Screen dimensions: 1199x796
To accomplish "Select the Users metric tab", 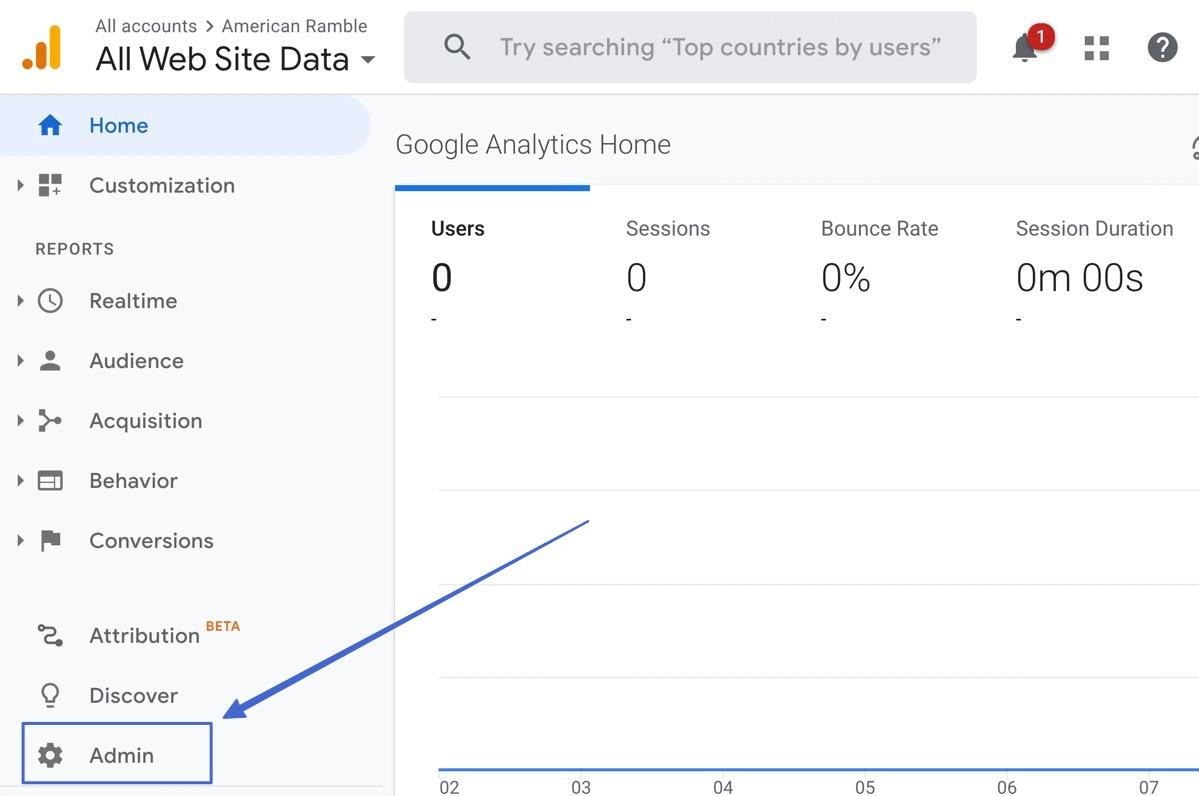I will 458,228.
